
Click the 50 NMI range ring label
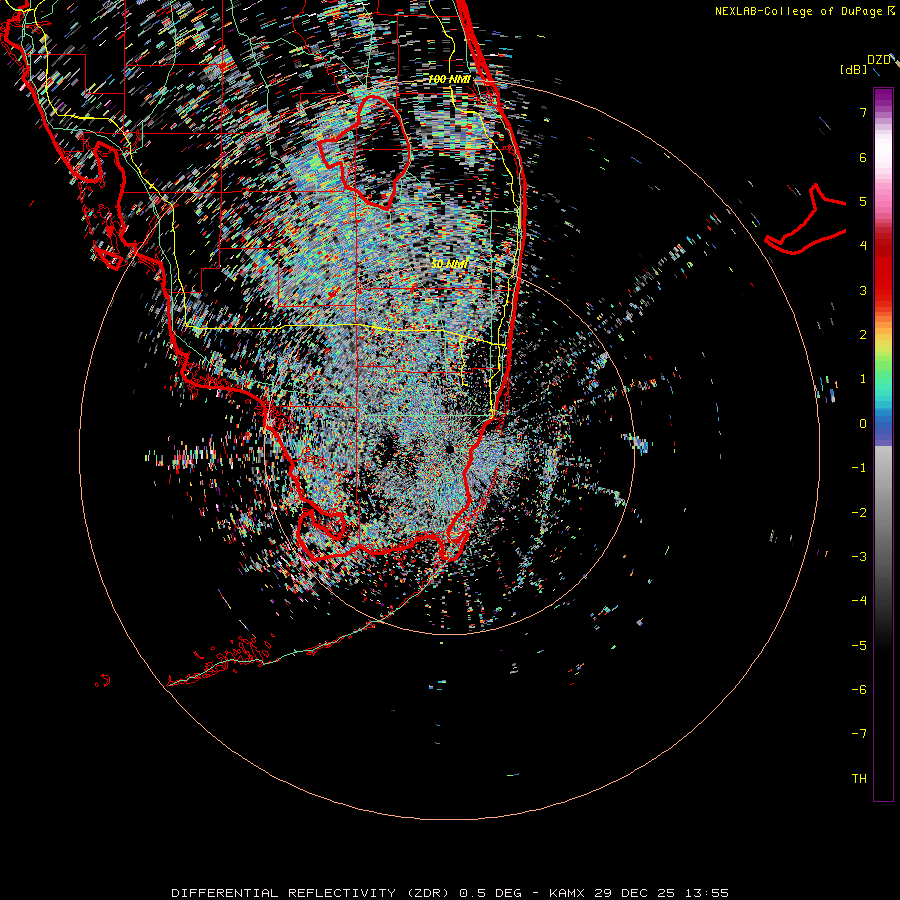coord(449,264)
